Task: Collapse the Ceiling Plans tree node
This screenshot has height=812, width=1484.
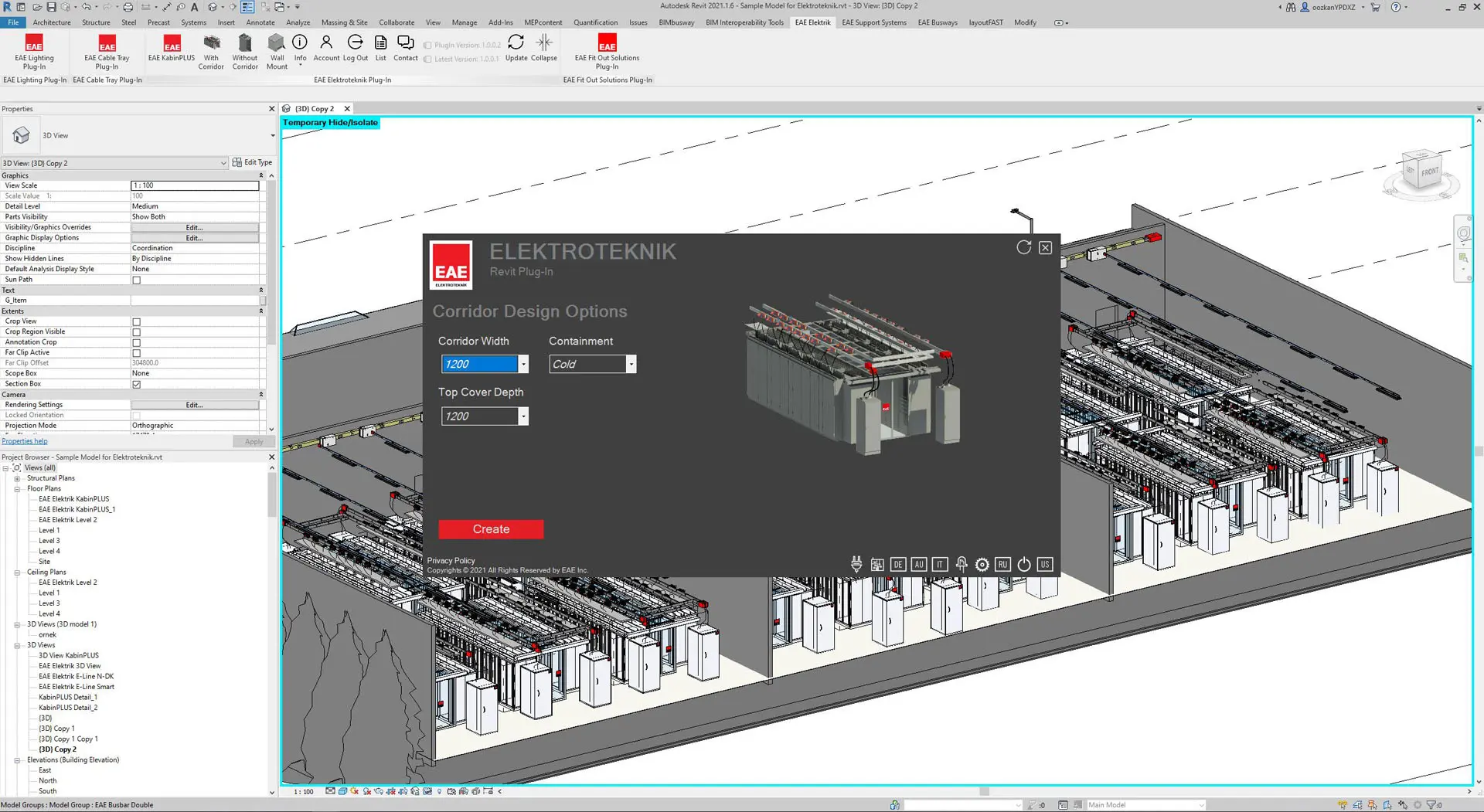Action: click(x=17, y=572)
